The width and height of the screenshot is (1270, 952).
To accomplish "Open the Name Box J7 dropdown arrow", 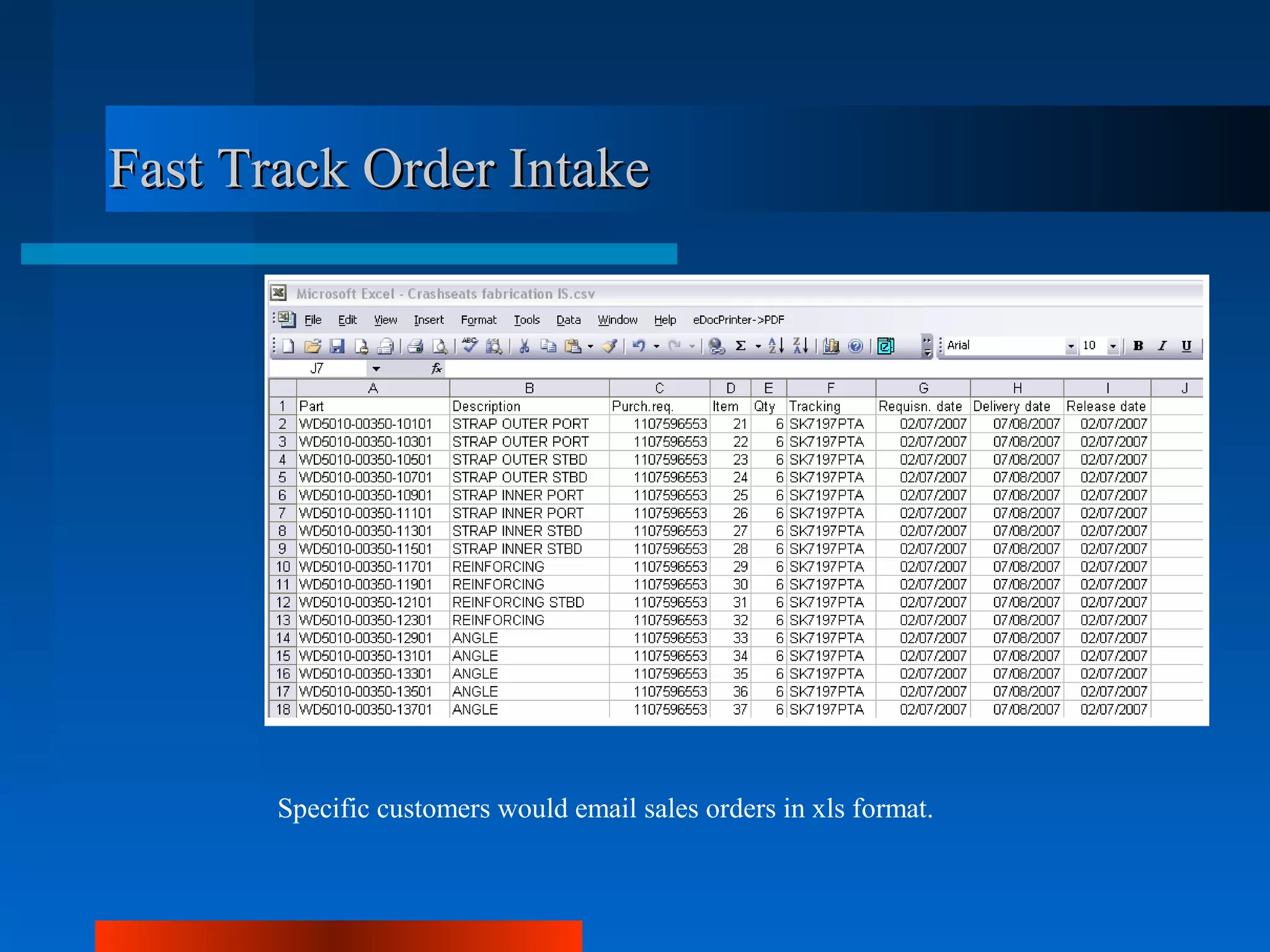I will click(376, 369).
